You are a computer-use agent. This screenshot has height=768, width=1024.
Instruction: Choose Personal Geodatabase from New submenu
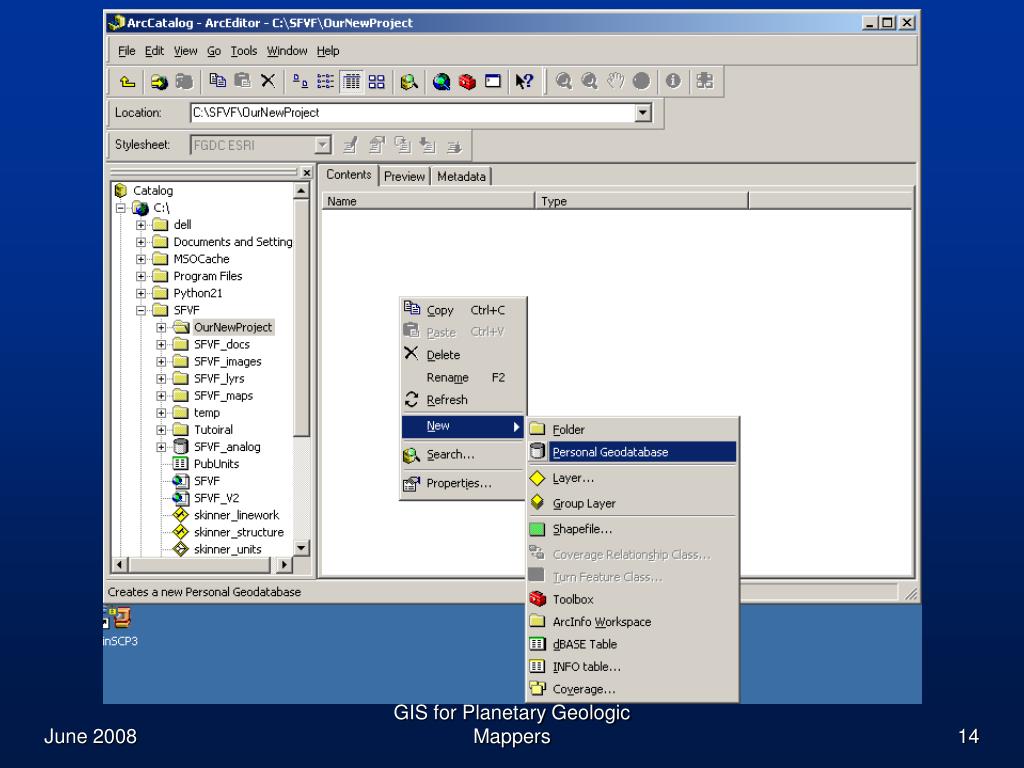pyautogui.click(x=632, y=452)
